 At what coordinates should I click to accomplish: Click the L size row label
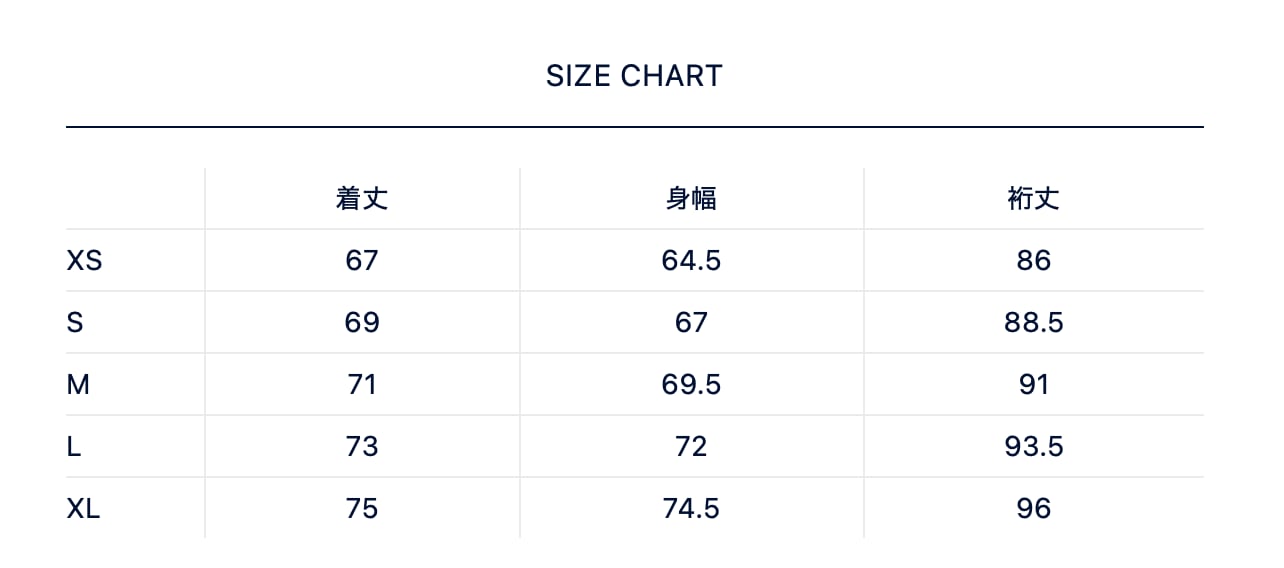74,447
